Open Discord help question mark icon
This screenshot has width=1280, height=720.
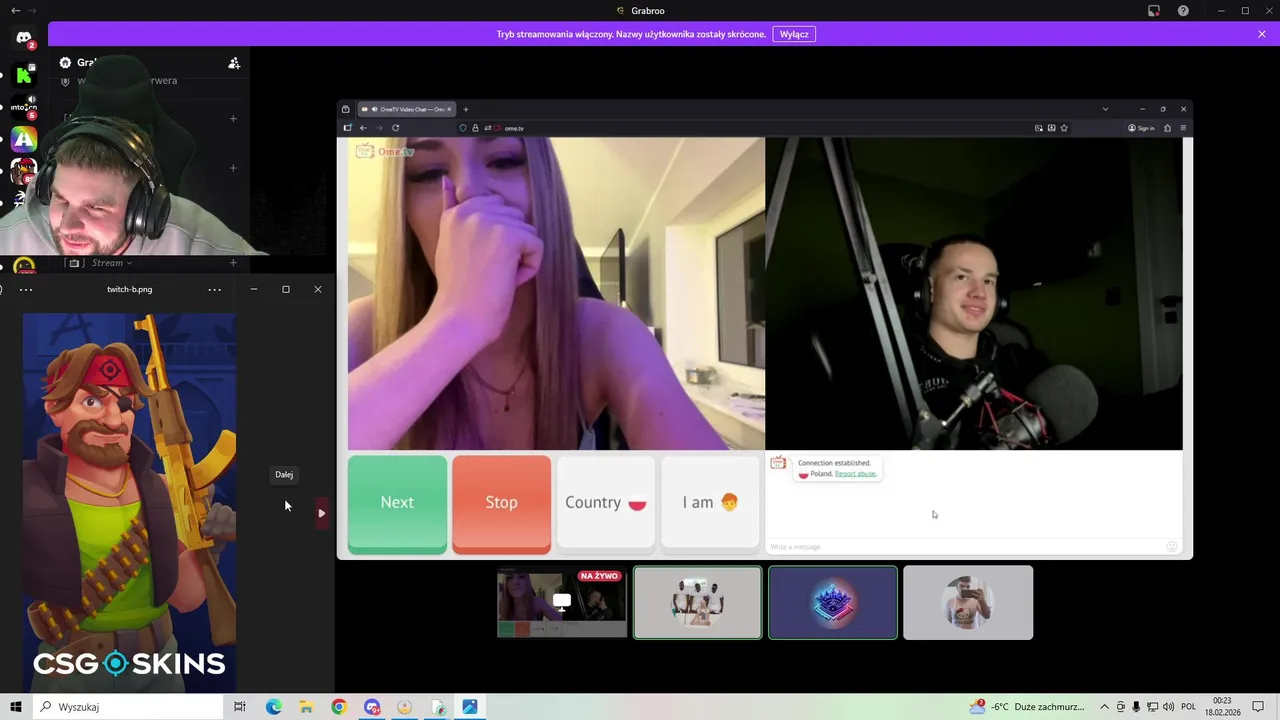(x=1184, y=11)
